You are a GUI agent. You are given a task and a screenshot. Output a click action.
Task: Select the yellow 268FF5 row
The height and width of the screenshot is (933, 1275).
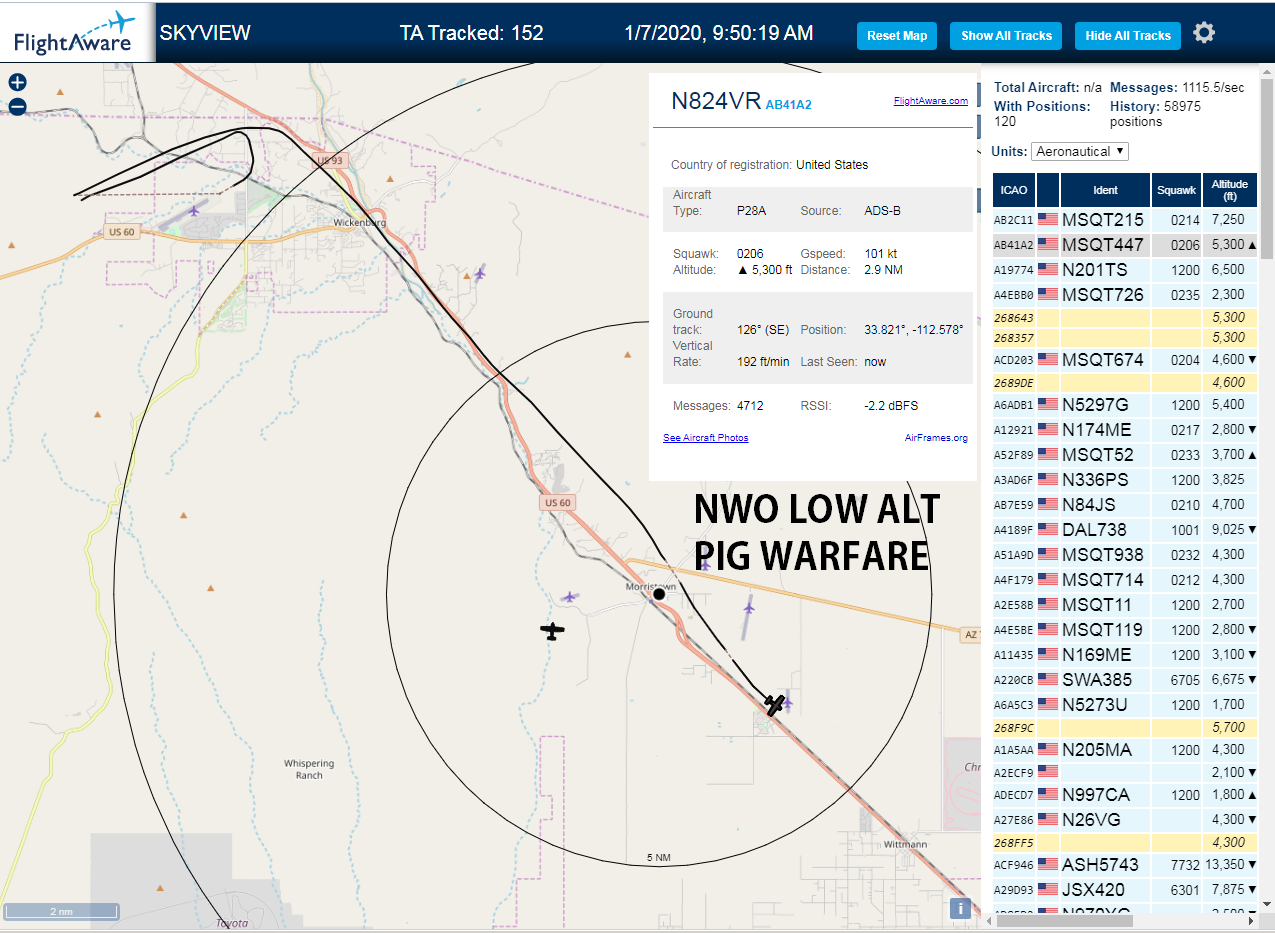(1125, 842)
